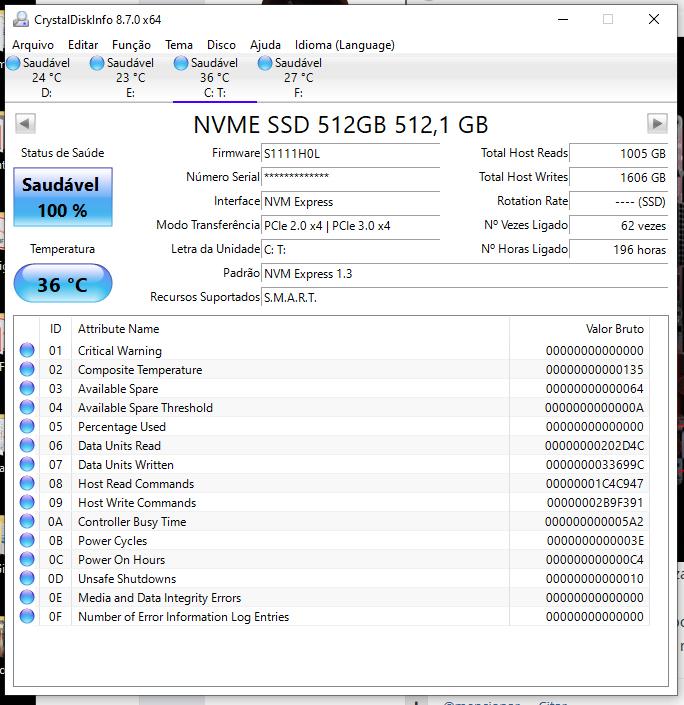The image size is (684, 705).
Task: Select raw value 00000001C4C947
Action: point(595,483)
